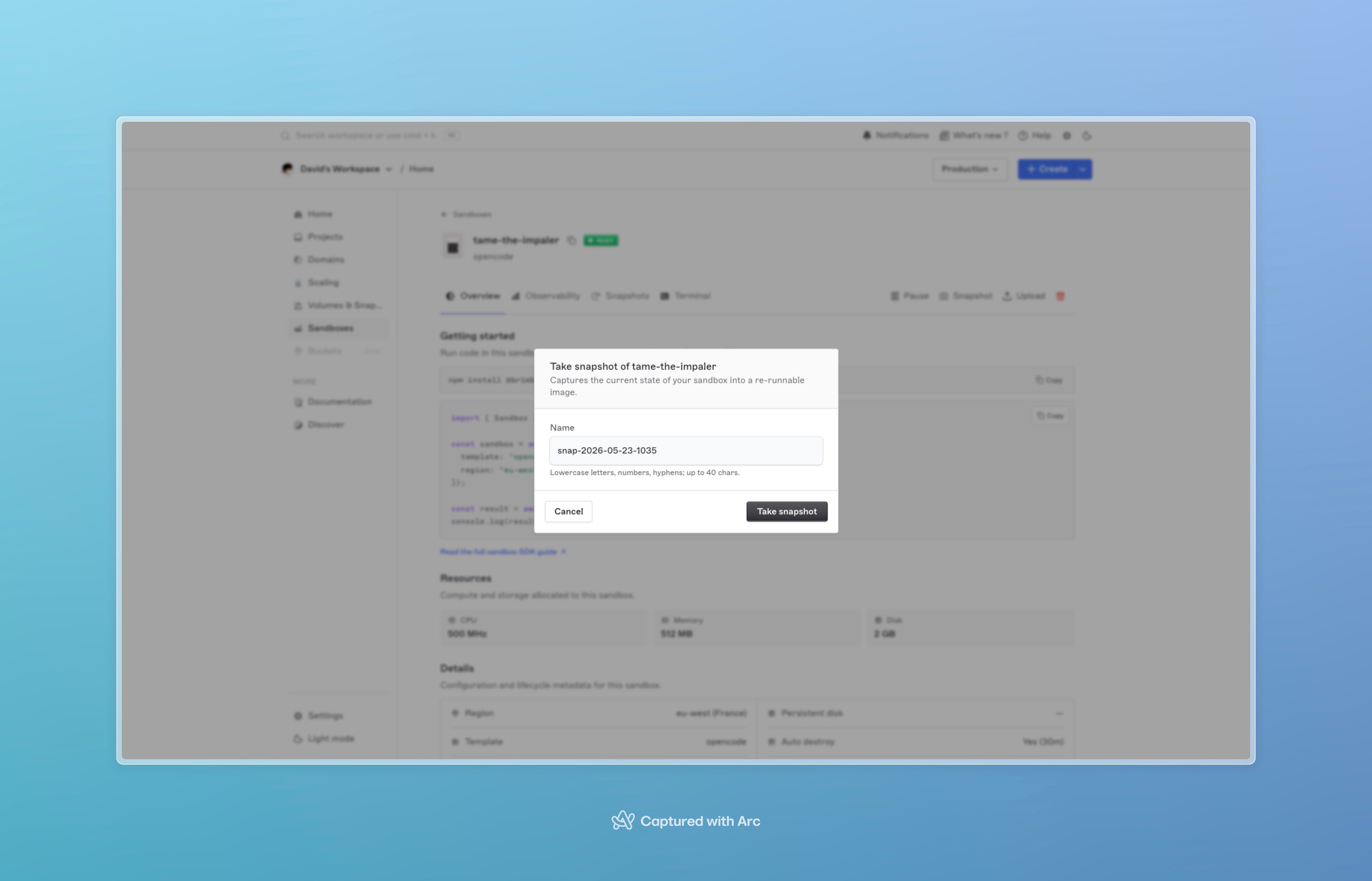
Task: Click the gear icon in top bar
Action: coord(1067,136)
